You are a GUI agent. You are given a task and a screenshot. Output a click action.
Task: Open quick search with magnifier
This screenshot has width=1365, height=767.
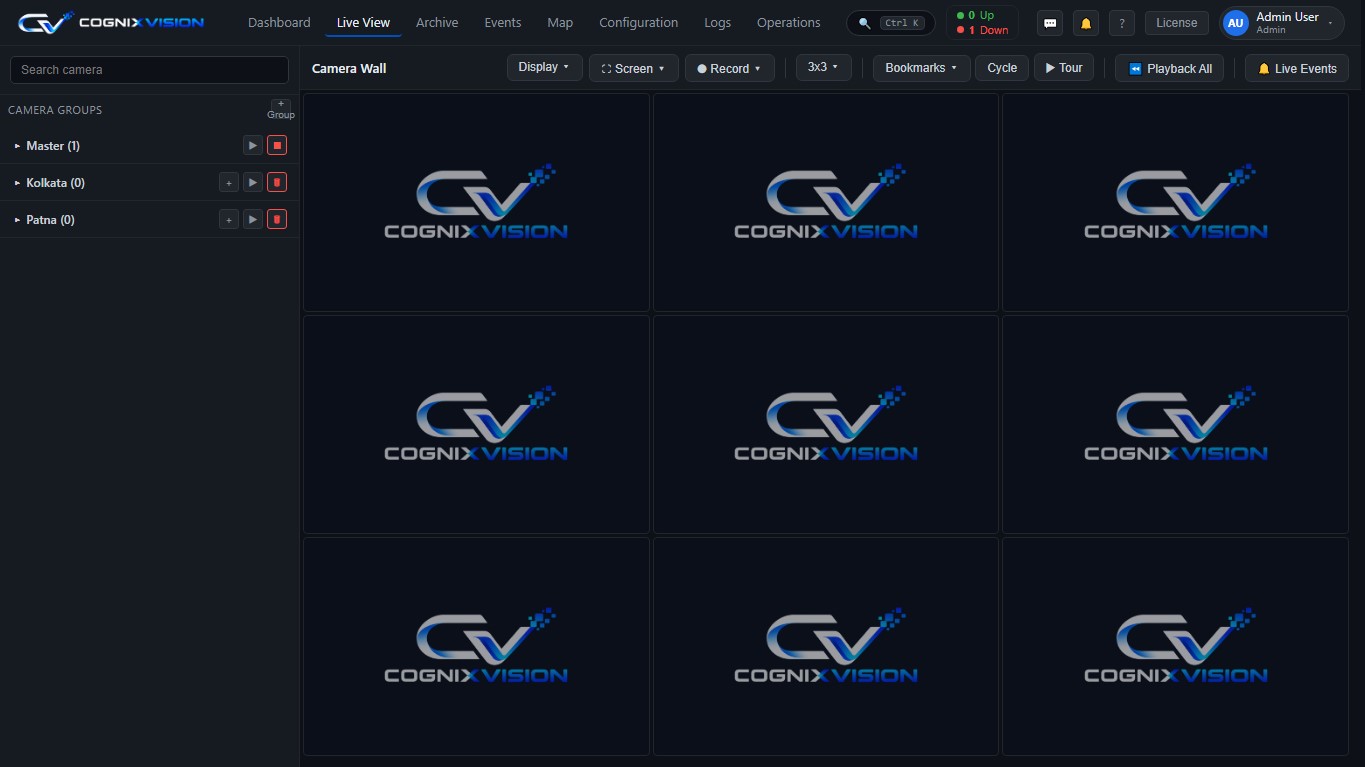(x=891, y=23)
